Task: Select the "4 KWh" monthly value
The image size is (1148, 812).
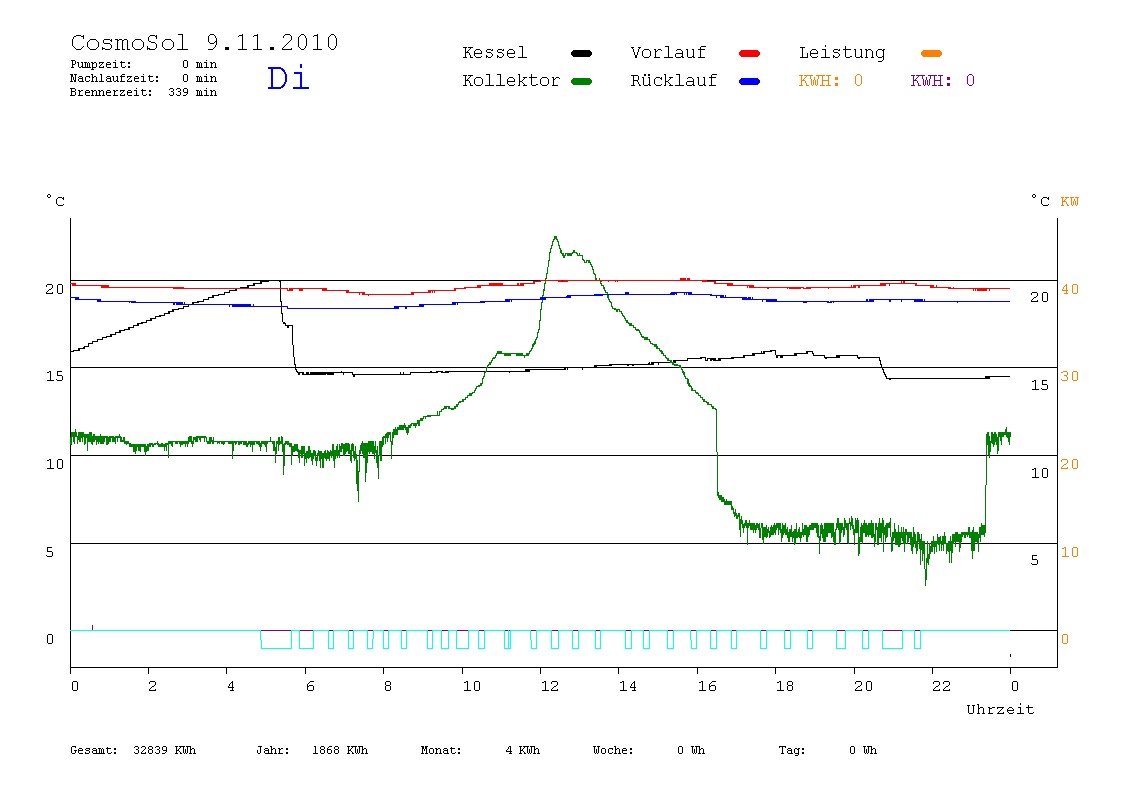Action: pos(523,750)
